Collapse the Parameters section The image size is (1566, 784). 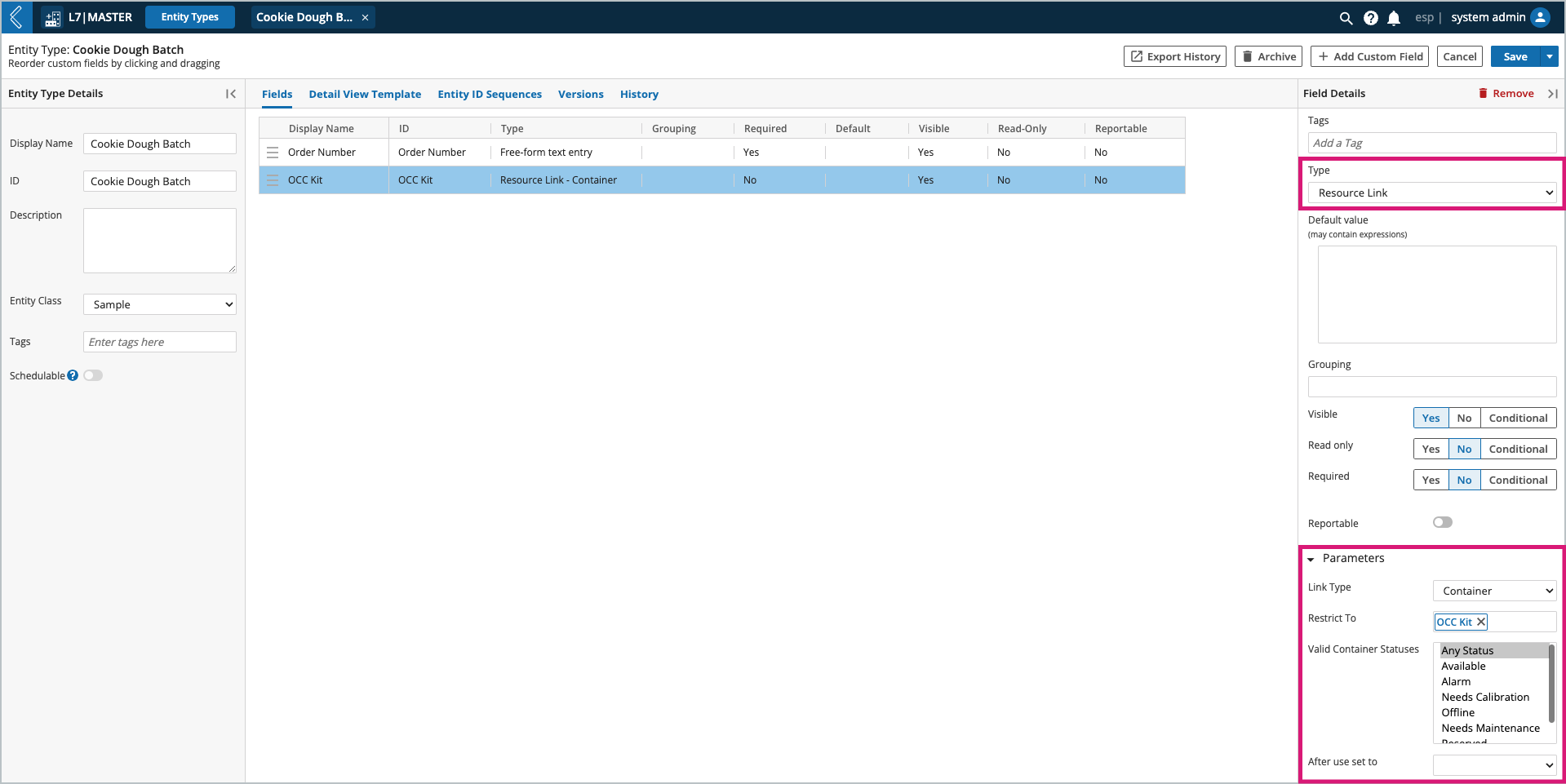click(1311, 559)
